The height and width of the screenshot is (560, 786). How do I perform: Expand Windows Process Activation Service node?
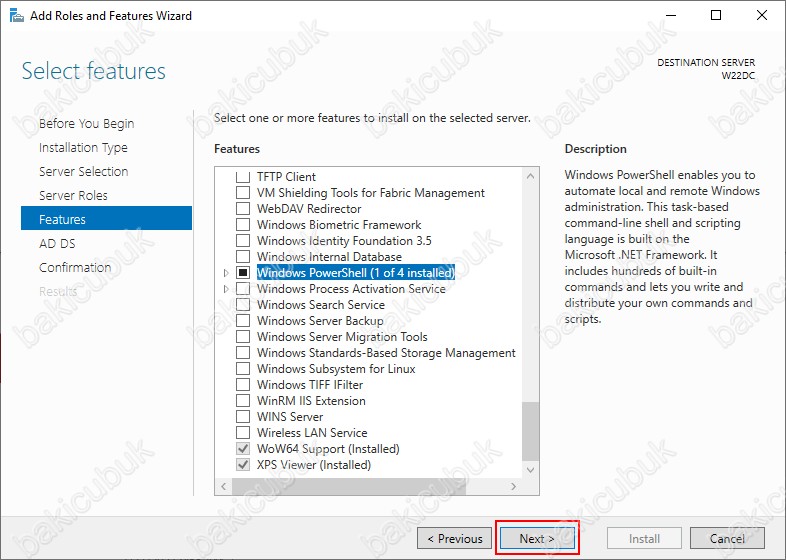point(226,289)
